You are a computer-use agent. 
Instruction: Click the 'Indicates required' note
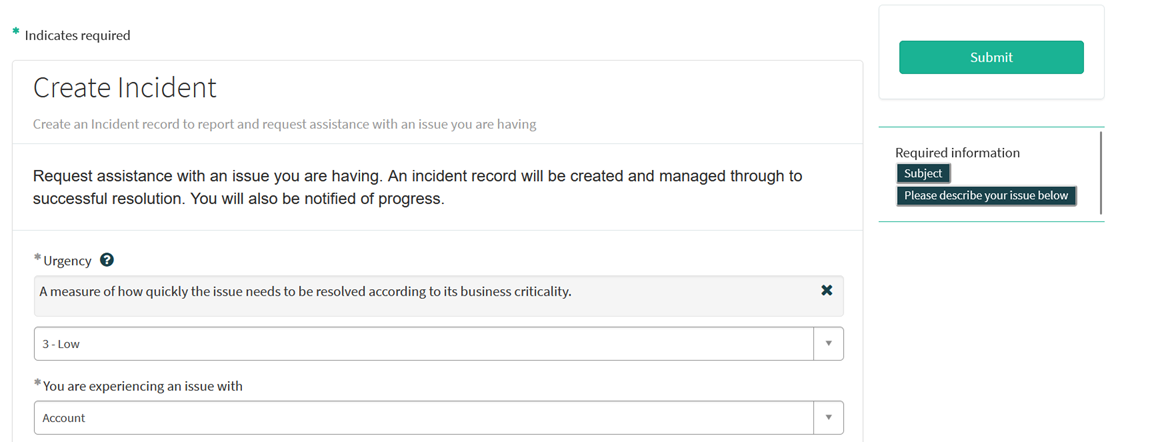point(77,35)
